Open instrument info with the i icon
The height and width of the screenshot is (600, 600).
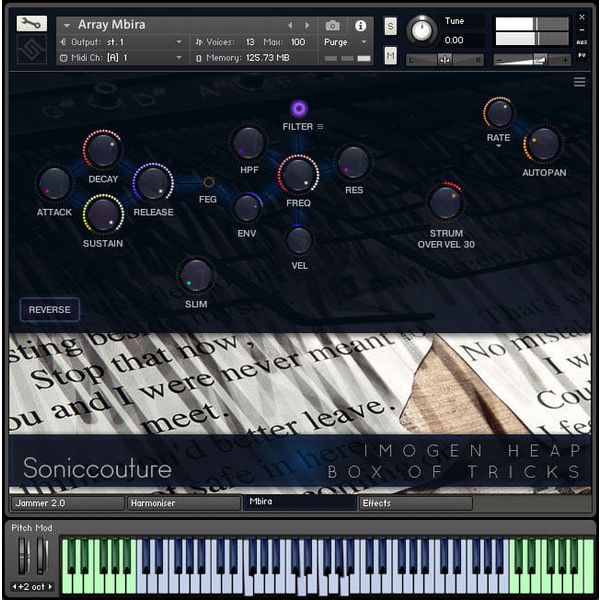coord(360,26)
